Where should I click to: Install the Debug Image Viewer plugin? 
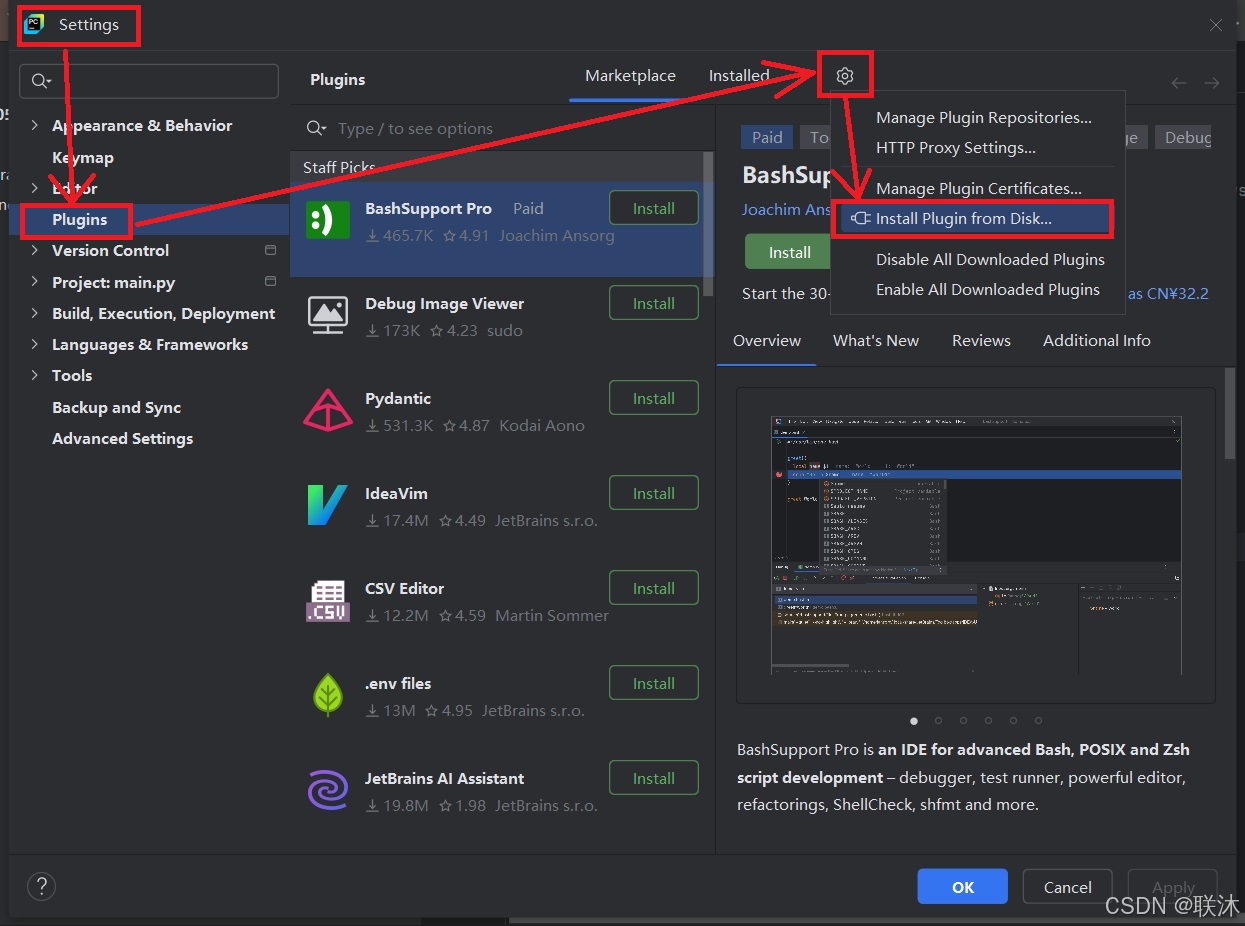click(x=654, y=304)
